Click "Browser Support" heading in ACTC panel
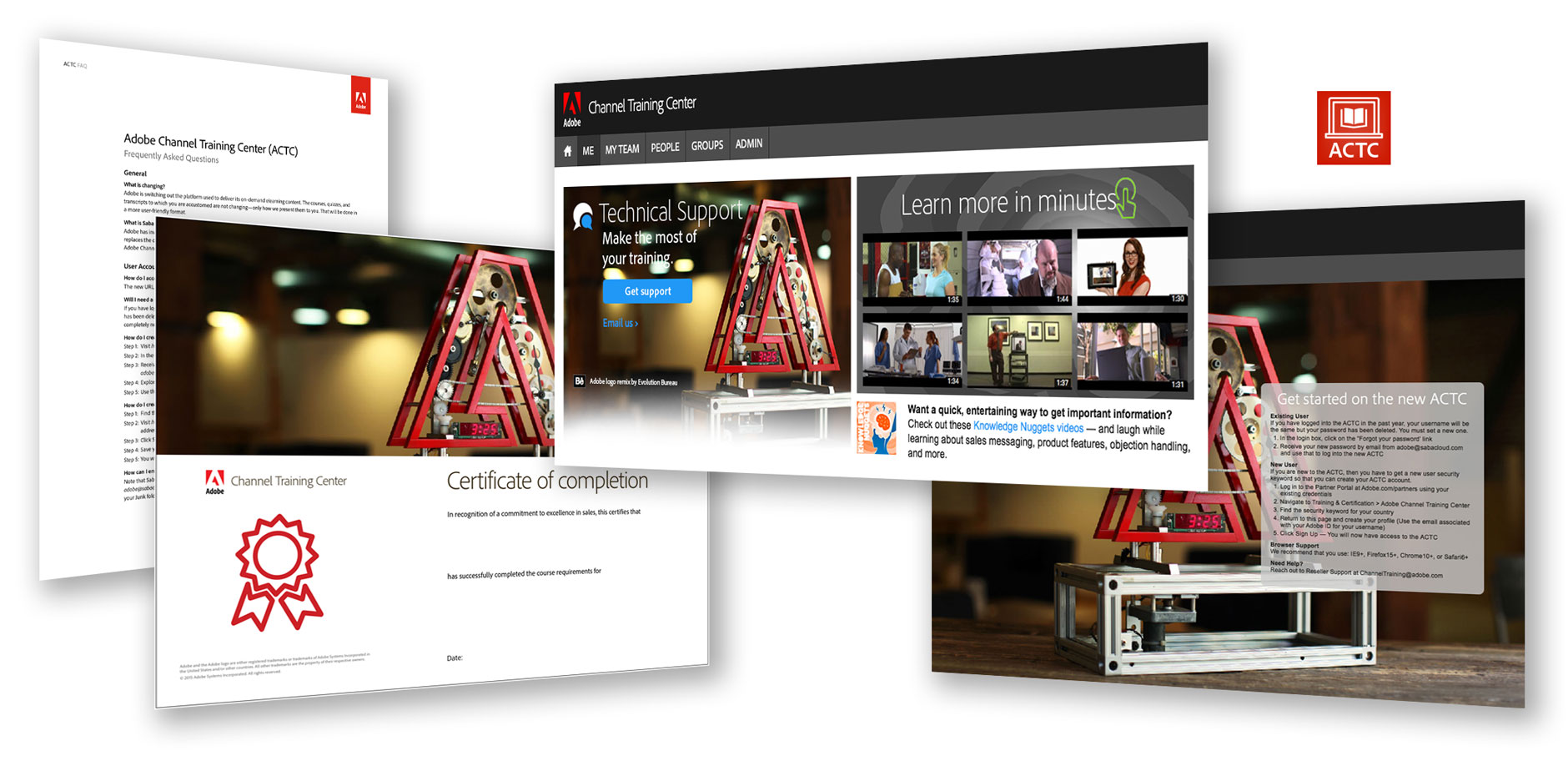This screenshot has height=761, width=1568. (x=1294, y=545)
